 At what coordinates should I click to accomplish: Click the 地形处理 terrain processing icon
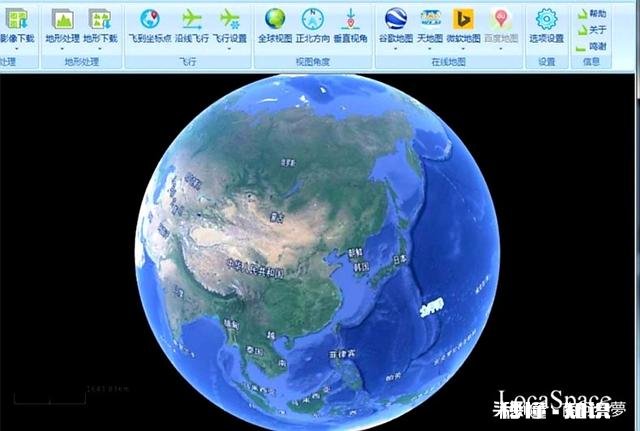tap(62, 25)
